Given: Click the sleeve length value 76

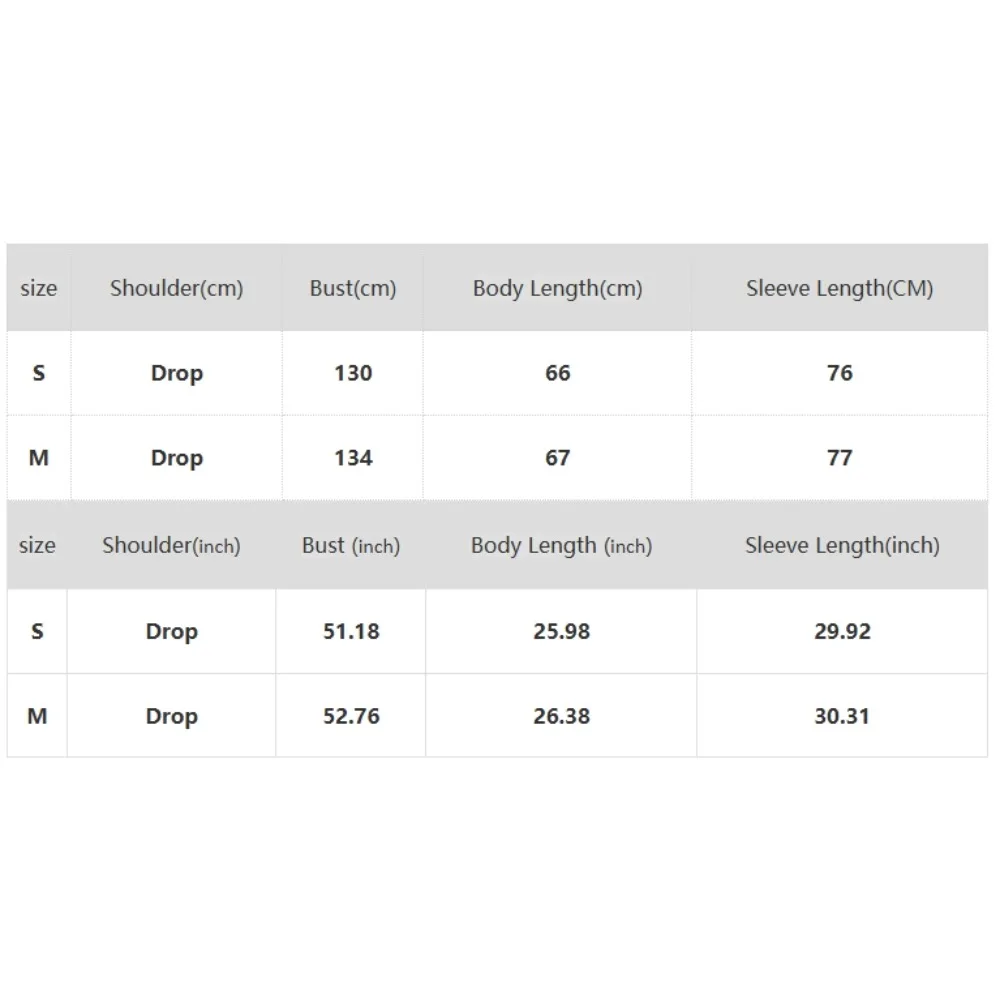Looking at the screenshot, I should tap(839, 373).
